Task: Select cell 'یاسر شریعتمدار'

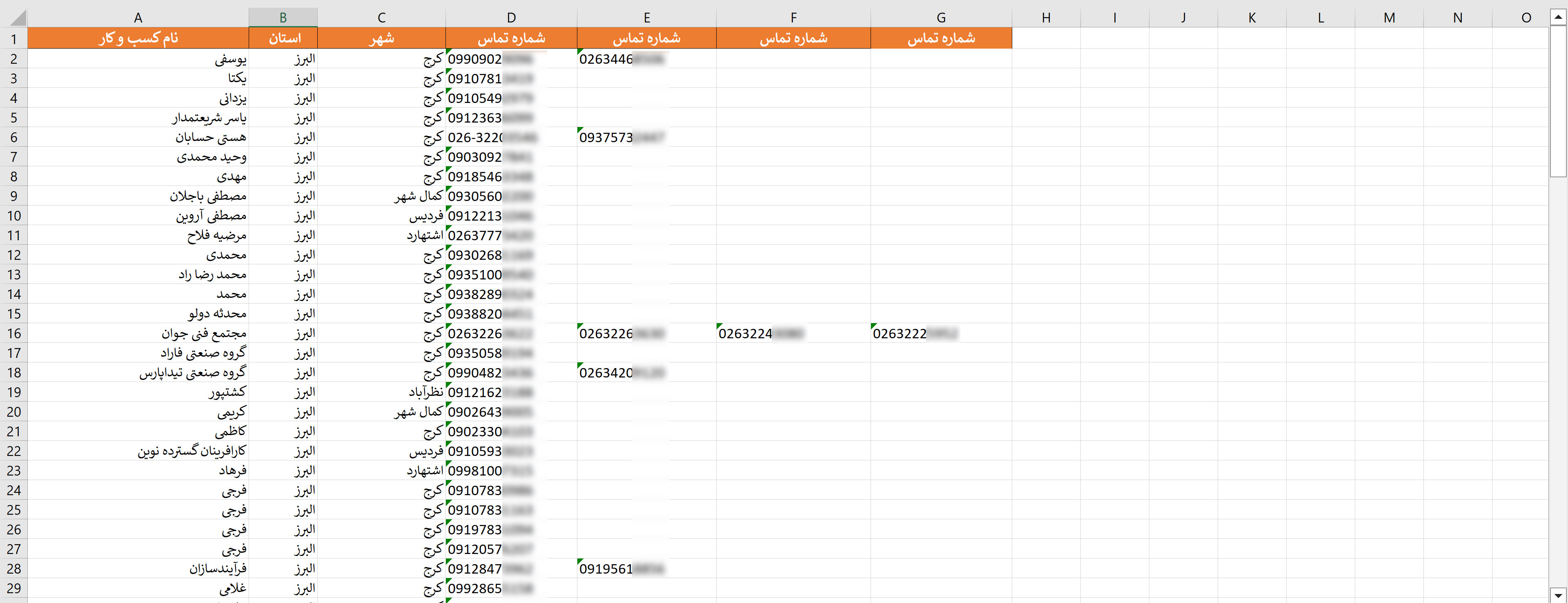Action: [x=138, y=118]
